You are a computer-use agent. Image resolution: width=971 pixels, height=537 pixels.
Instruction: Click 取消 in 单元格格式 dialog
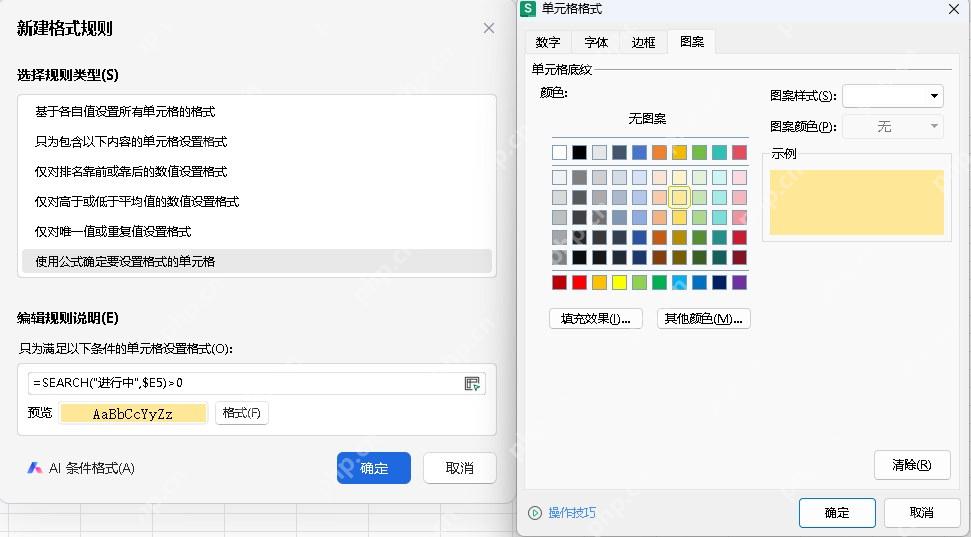click(x=922, y=513)
